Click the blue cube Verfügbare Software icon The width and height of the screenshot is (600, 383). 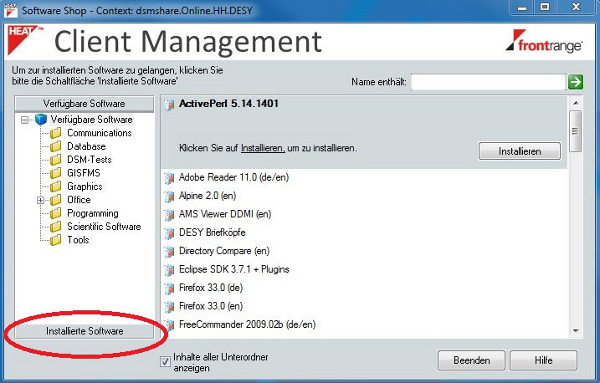coord(41,120)
